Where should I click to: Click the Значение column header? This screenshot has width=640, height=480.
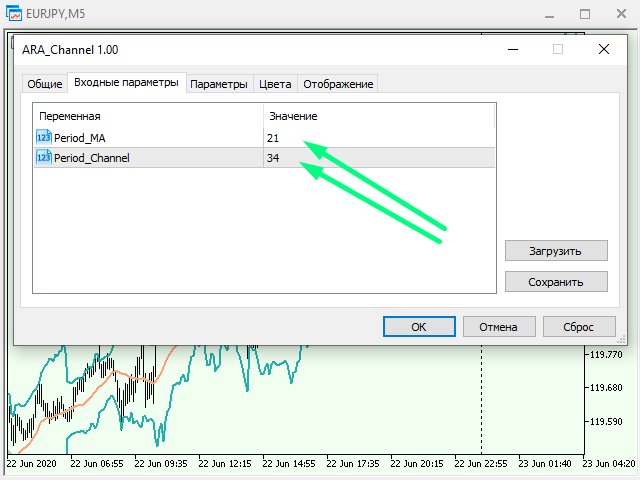[x=293, y=116]
